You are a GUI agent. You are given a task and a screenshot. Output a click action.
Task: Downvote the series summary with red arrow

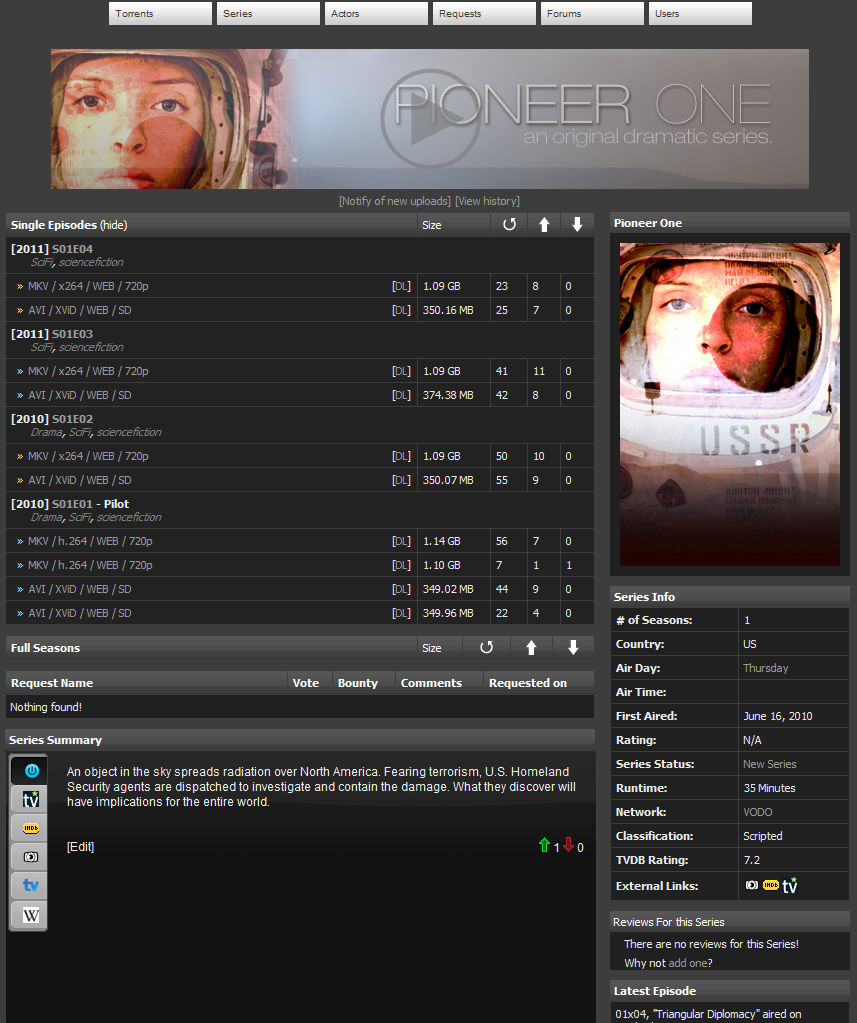[x=568, y=845]
